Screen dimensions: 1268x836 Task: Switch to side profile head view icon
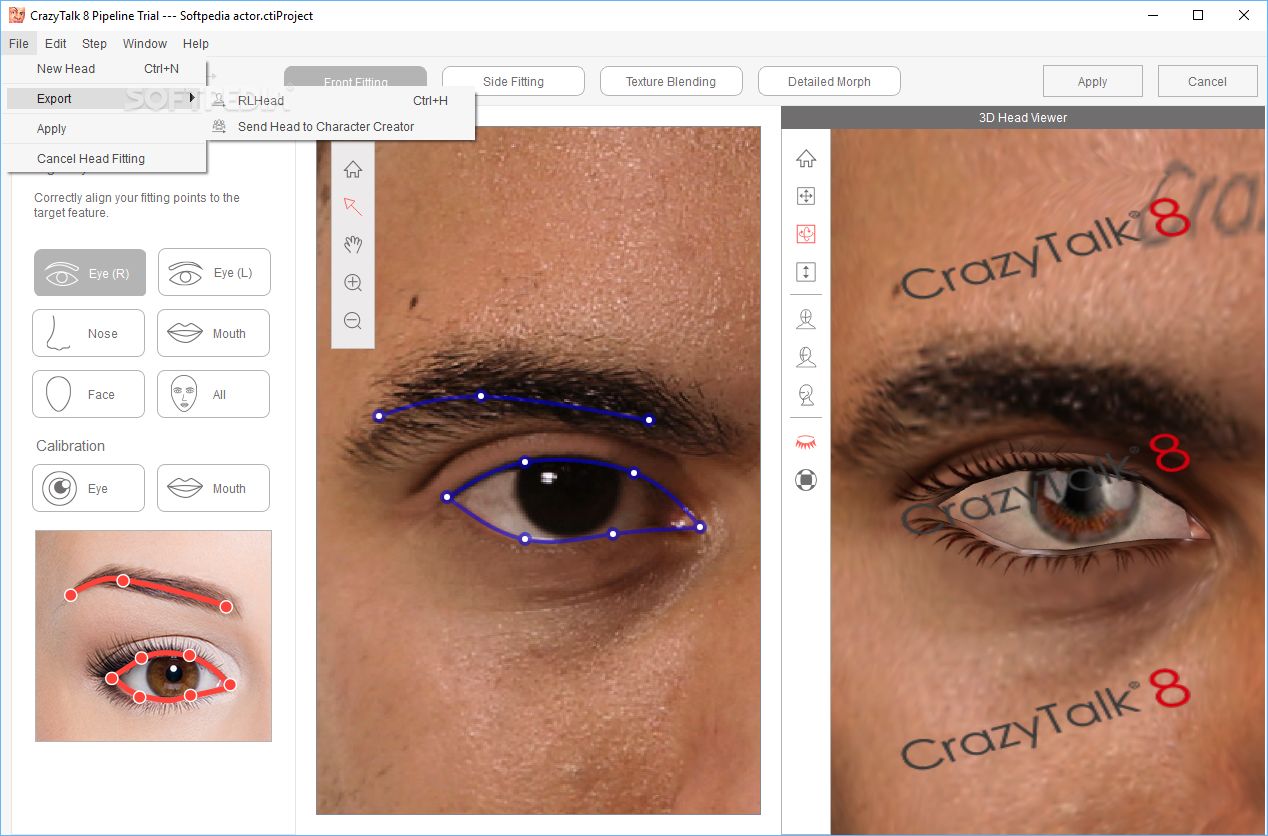[806, 395]
